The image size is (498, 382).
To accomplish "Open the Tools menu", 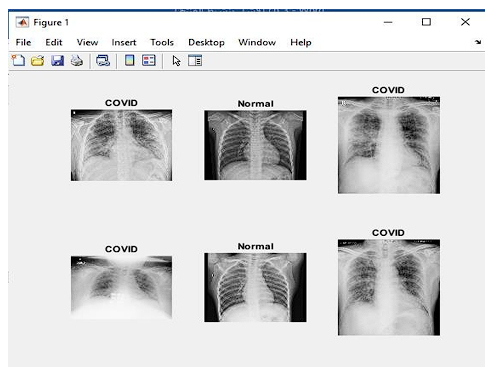I will 162,42.
